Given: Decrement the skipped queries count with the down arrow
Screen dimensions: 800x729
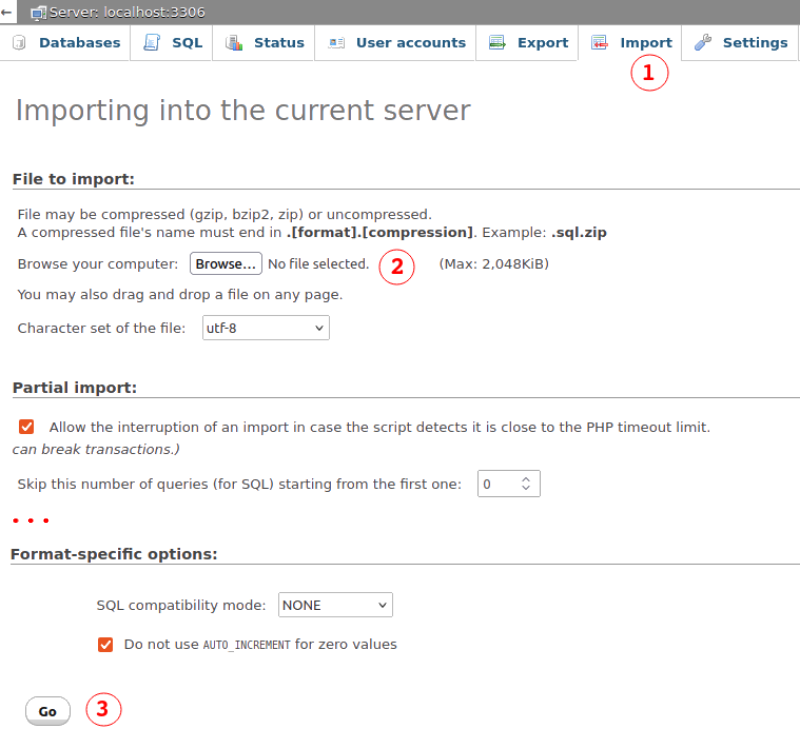Looking at the screenshot, I should (526, 488).
